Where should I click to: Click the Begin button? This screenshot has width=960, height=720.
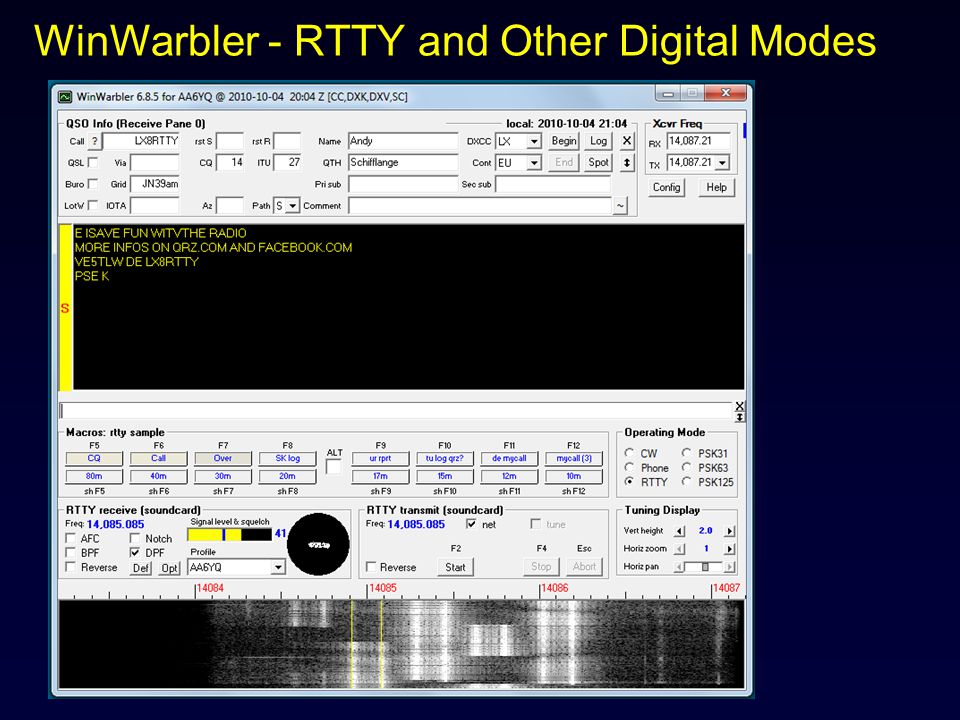[x=564, y=141]
